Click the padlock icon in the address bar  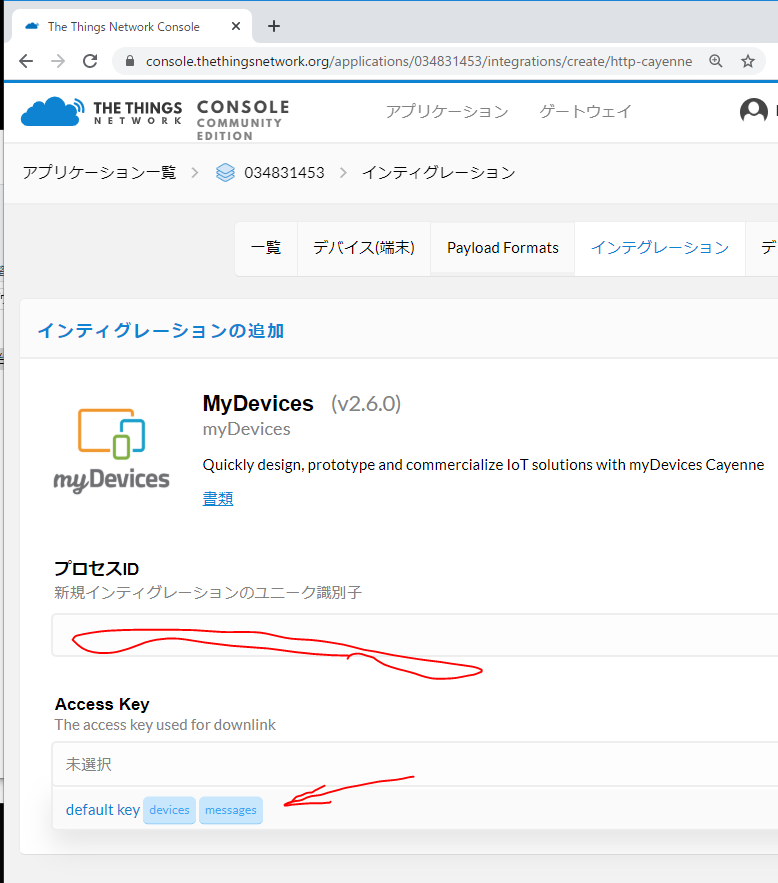point(129,61)
